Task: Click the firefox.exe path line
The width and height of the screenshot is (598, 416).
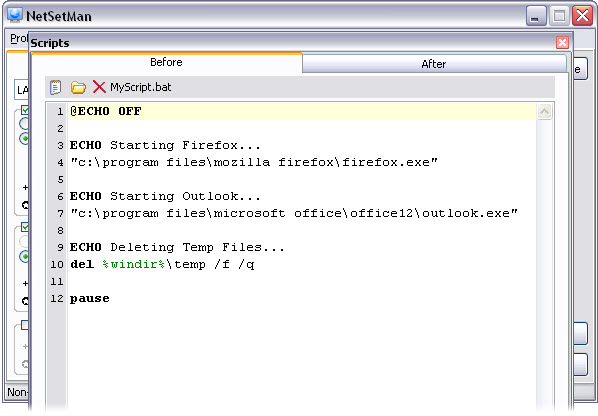Action: point(254,162)
